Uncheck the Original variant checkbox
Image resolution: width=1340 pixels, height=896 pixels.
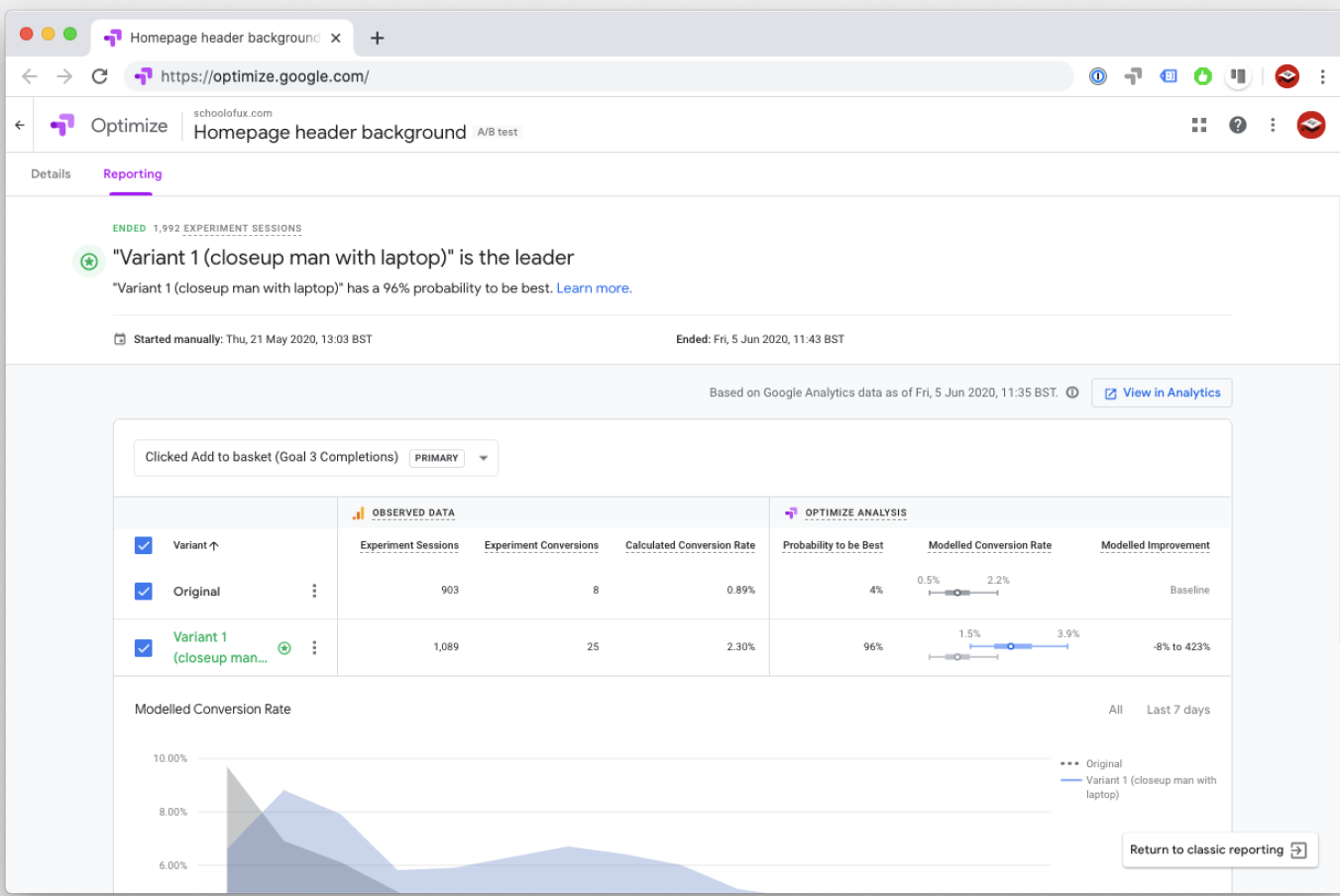click(x=144, y=592)
